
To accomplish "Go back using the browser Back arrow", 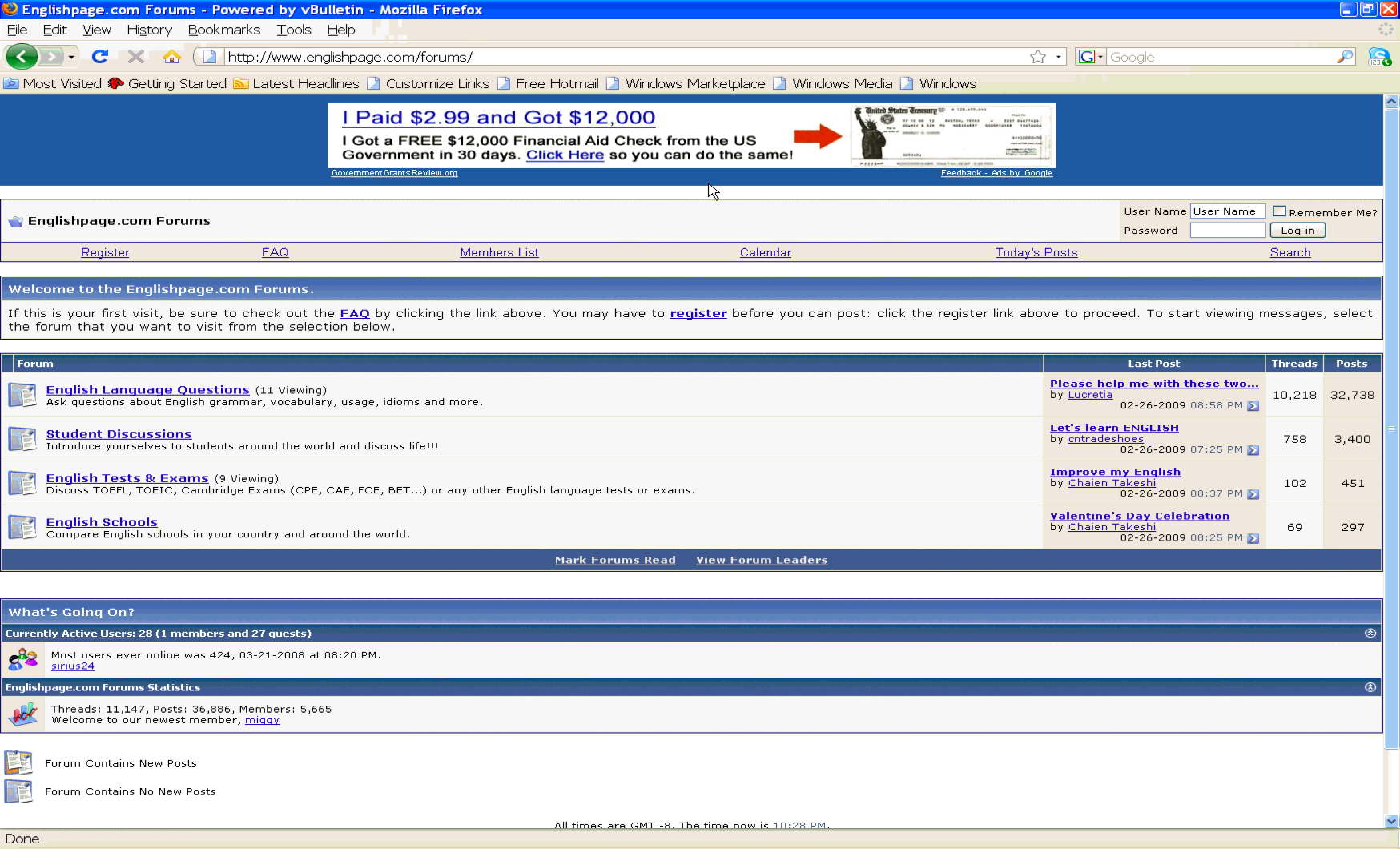I will [21, 57].
